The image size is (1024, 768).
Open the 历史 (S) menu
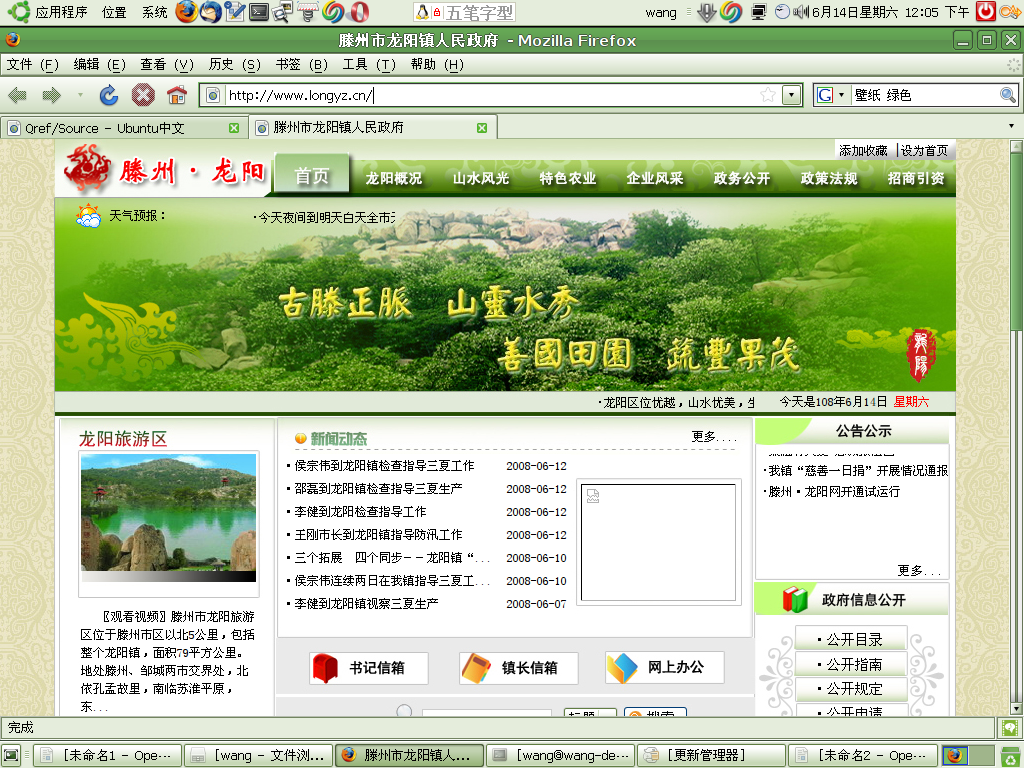click(x=234, y=65)
